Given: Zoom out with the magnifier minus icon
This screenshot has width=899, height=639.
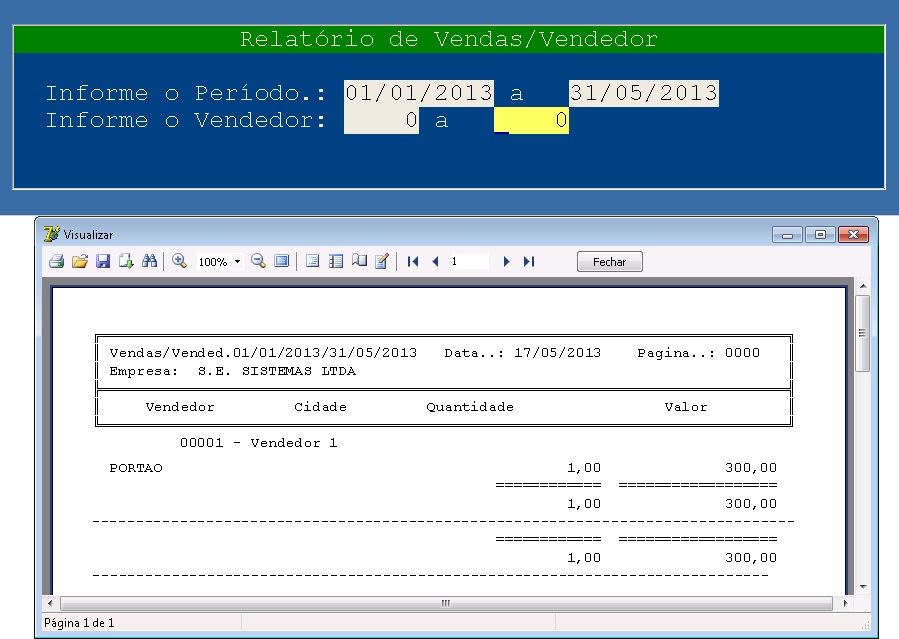Looking at the screenshot, I should tap(258, 261).
